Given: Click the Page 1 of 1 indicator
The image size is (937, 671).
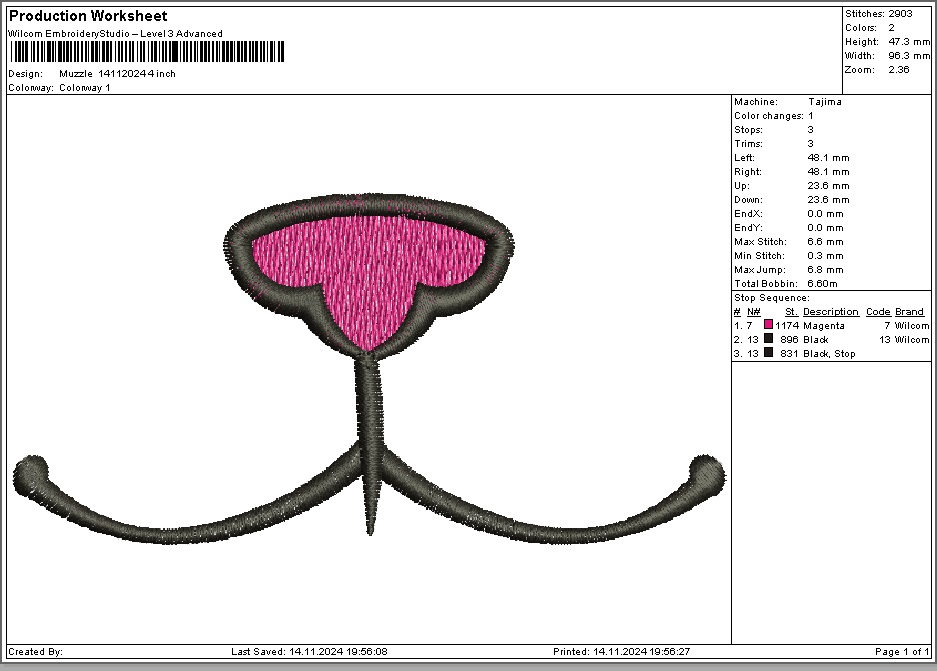Looking at the screenshot, I should pos(902,652).
